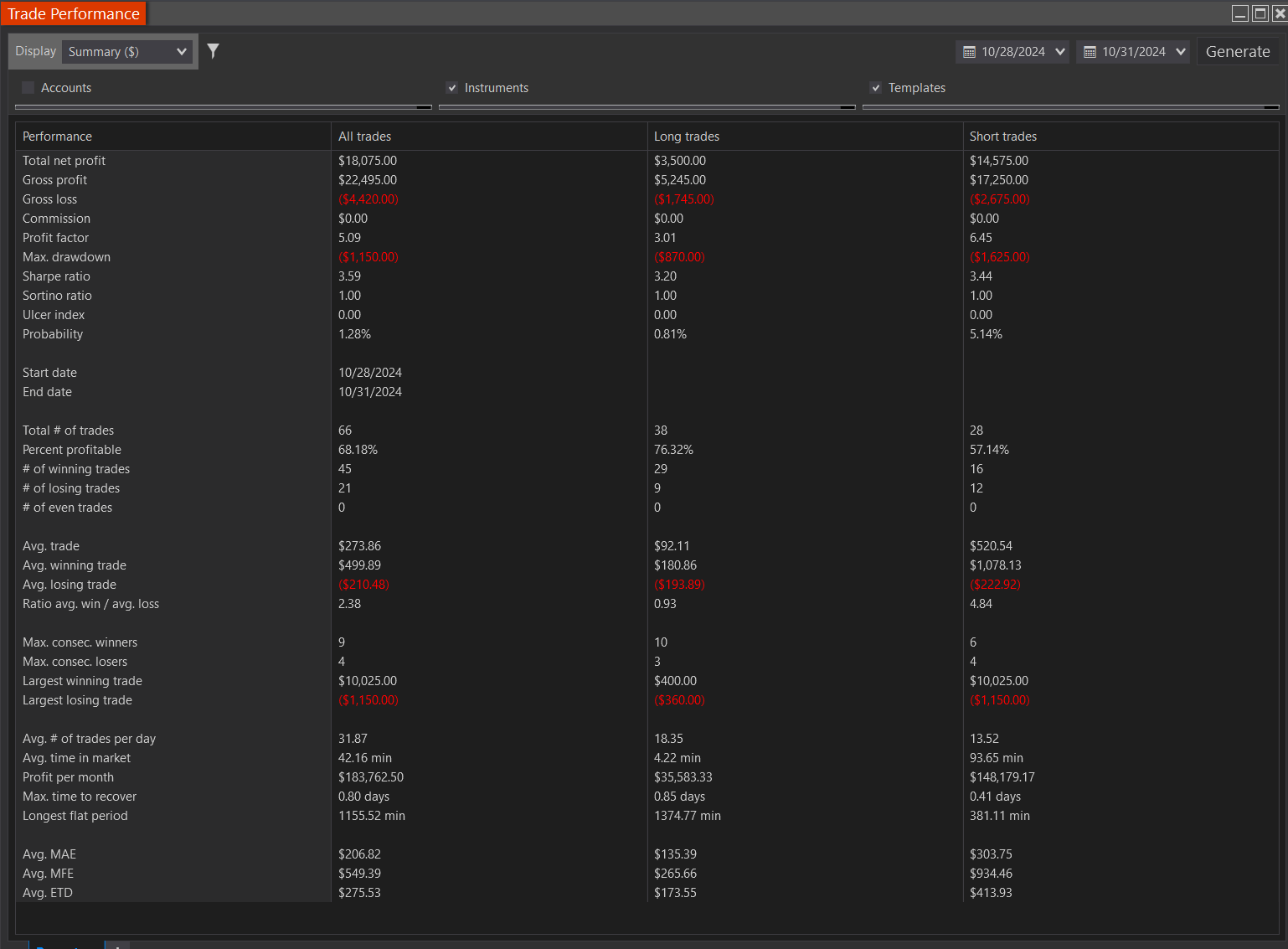Click the Generate button
1288x949 pixels.
tap(1238, 52)
